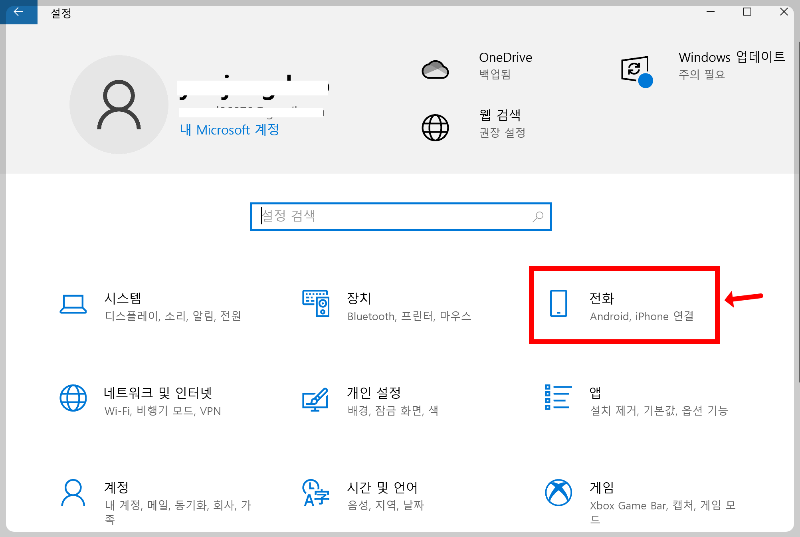
Task: Open the 장치 keyboard and speaker icon
Action: (x=316, y=303)
